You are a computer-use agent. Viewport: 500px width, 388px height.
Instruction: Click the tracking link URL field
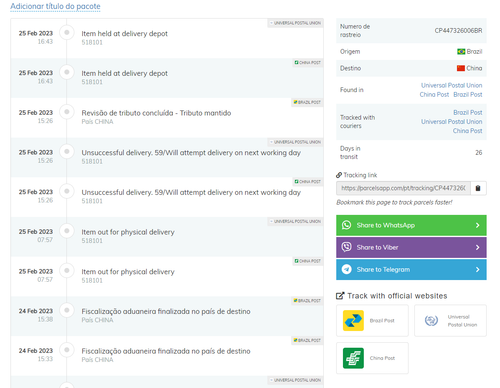pyautogui.click(x=403, y=188)
